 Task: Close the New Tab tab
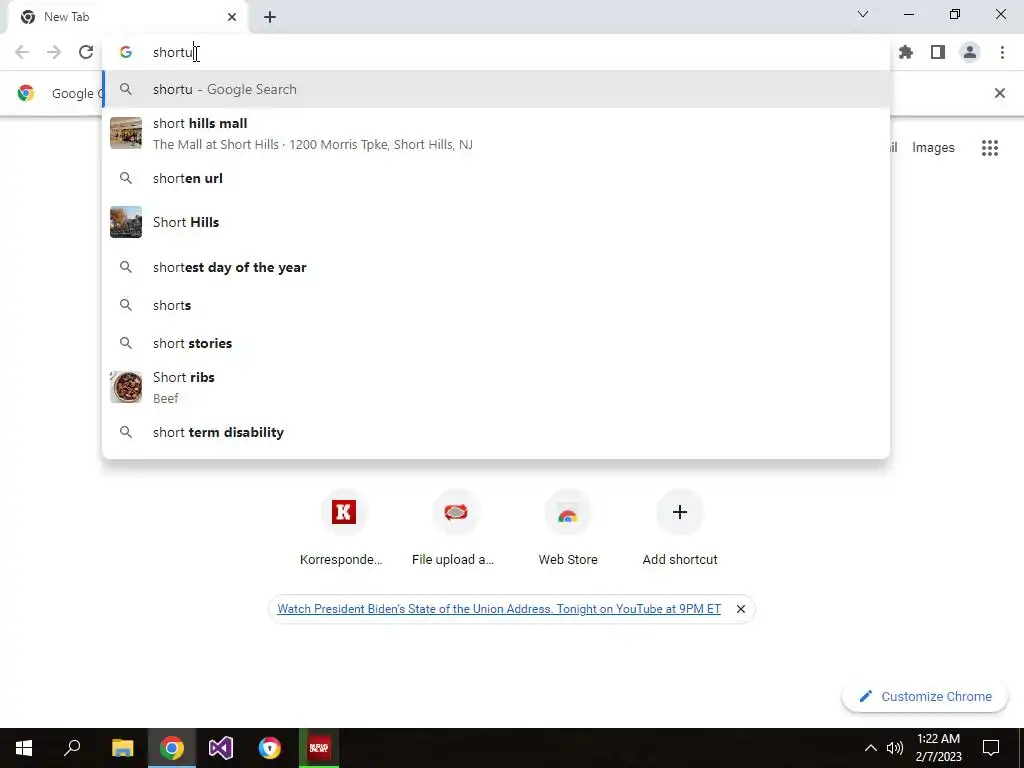232,17
